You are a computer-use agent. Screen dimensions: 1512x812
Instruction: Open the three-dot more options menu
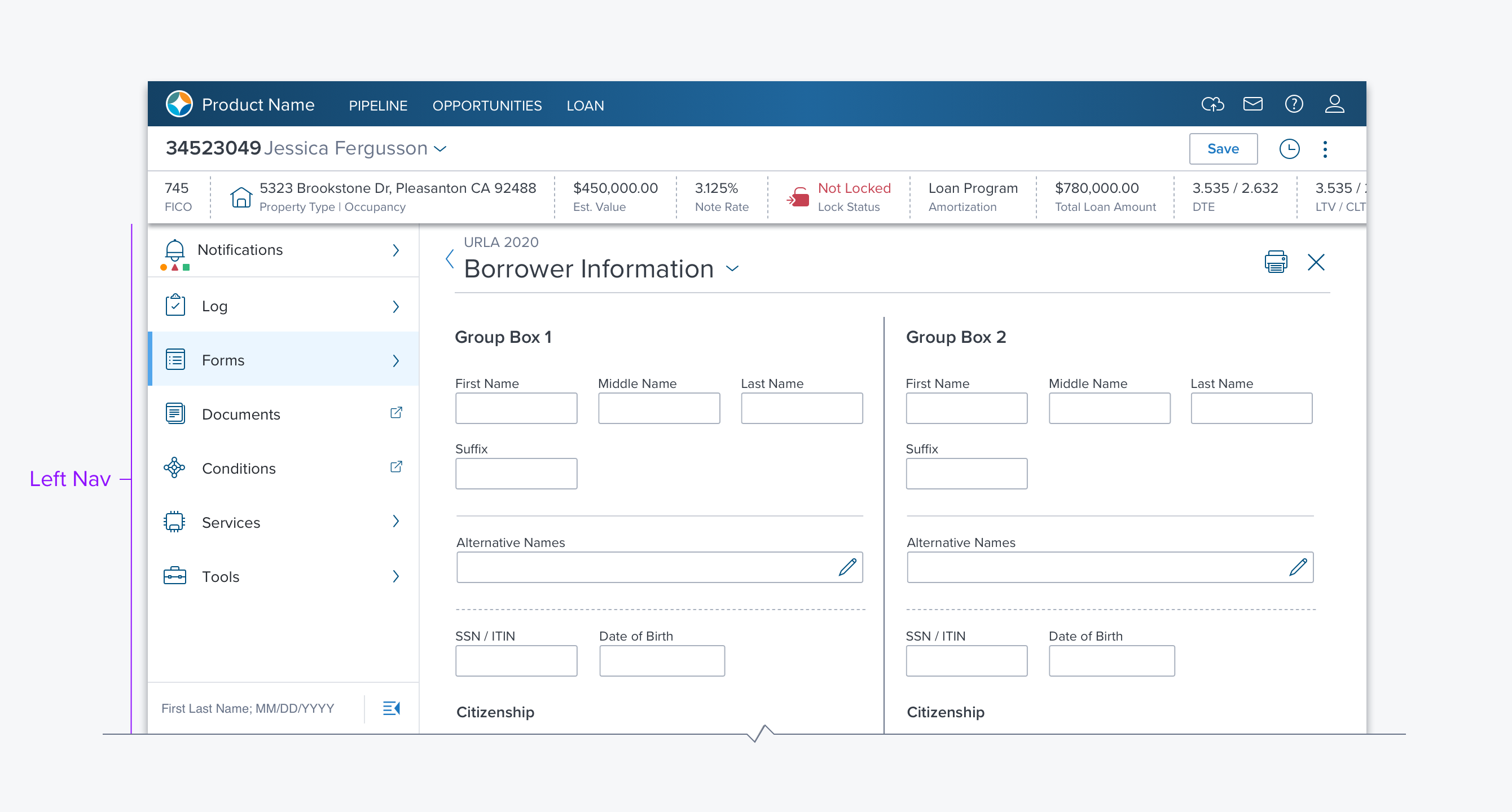1325,148
